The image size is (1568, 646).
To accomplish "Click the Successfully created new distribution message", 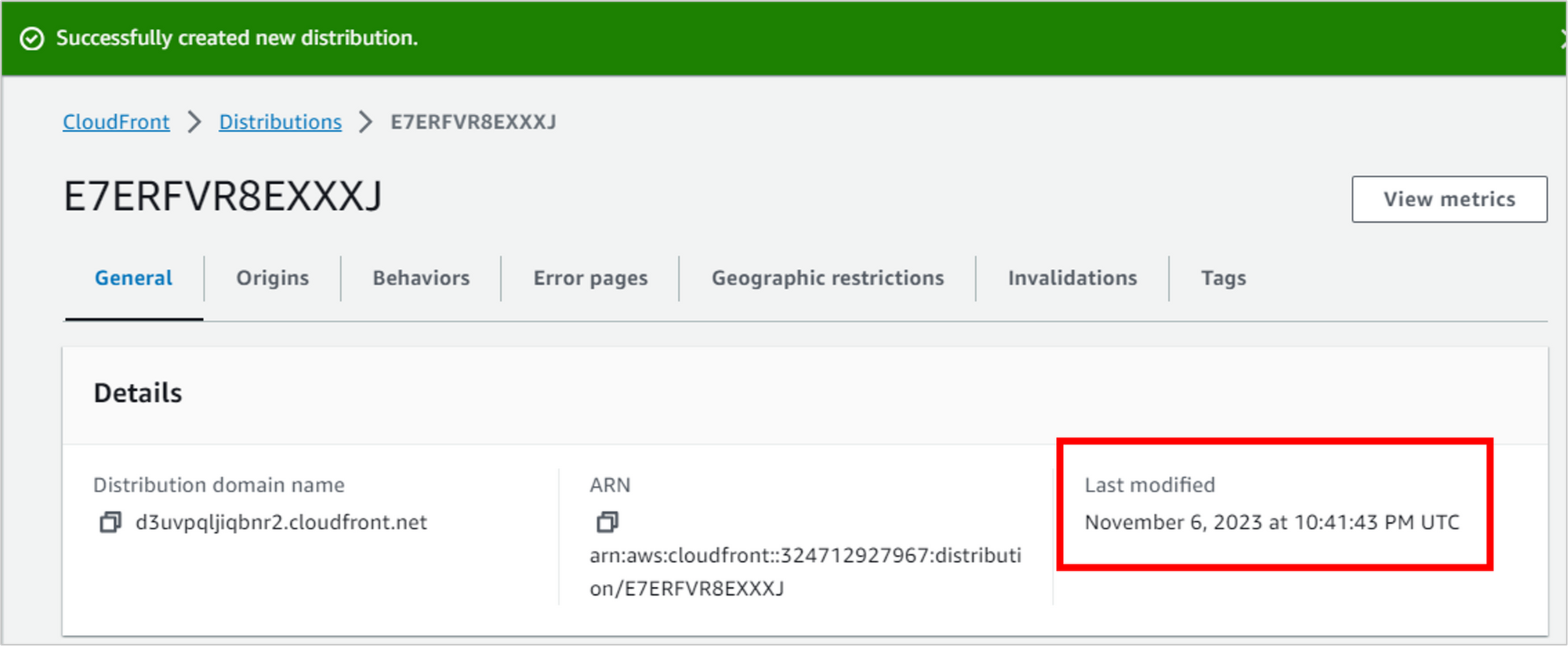I will coord(237,38).
